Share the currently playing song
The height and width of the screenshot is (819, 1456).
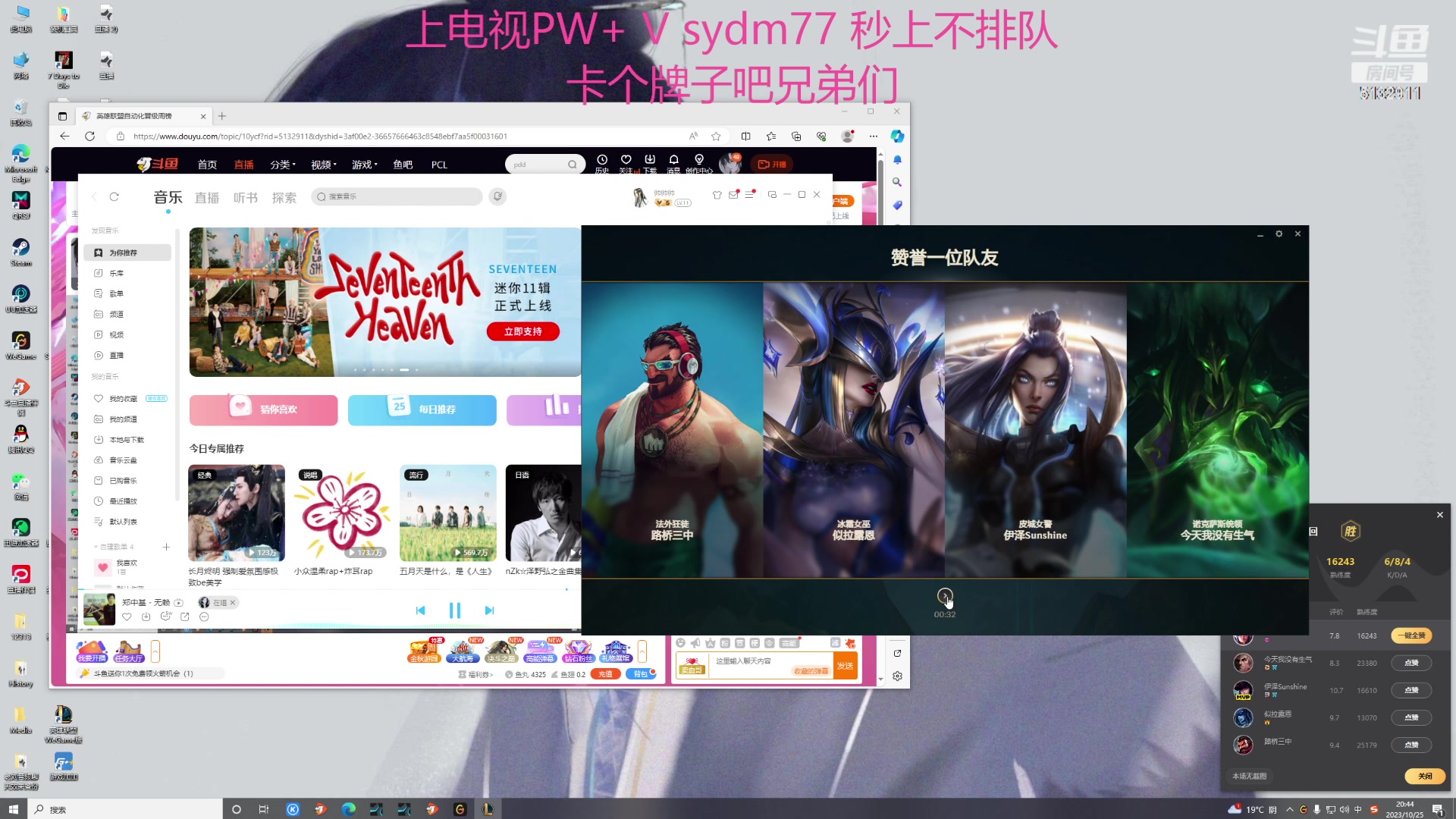pyautogui.click(x=184, y=617)
